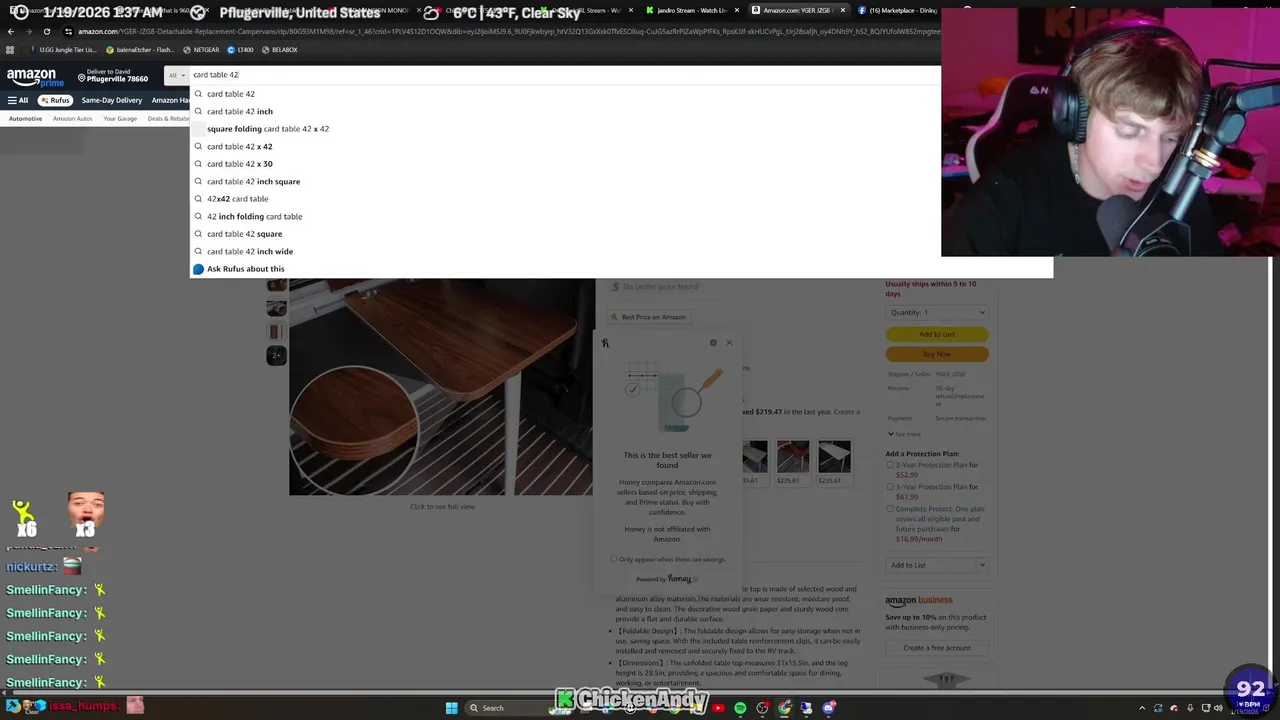Click the Buy Now button
Viewport: 1280px width, 720px height.
pyautogui.click(x=937, y=353)
